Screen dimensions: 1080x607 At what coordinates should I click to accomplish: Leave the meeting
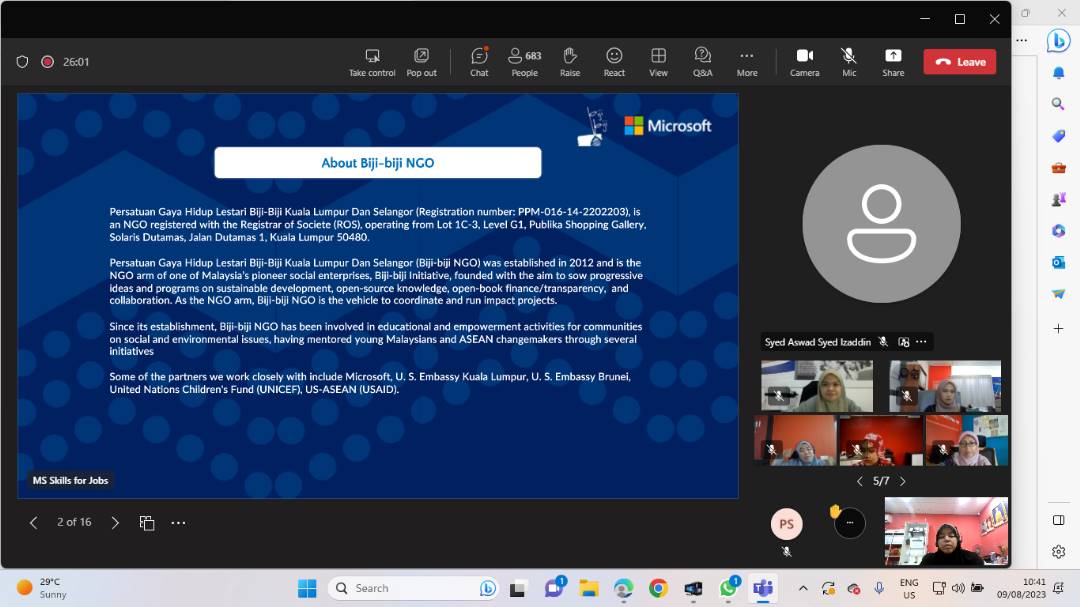[x=959, y=62]
